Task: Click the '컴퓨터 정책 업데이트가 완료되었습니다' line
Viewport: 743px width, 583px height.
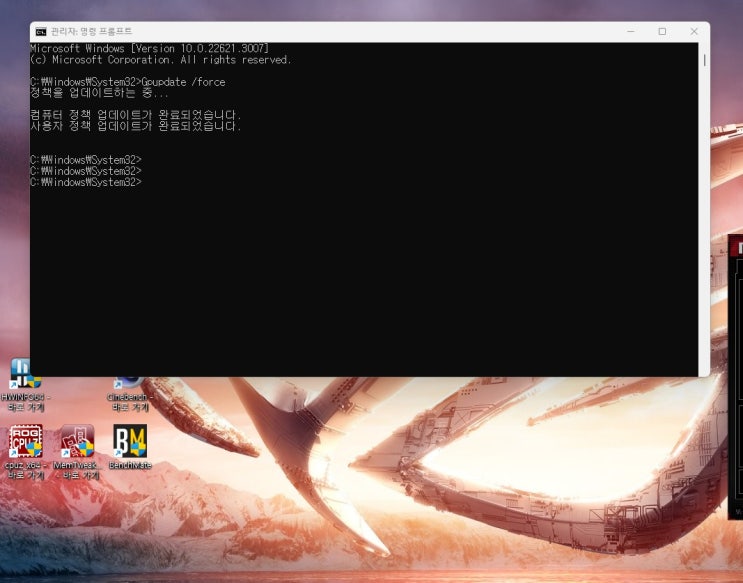Action: (x=136, y=115)
